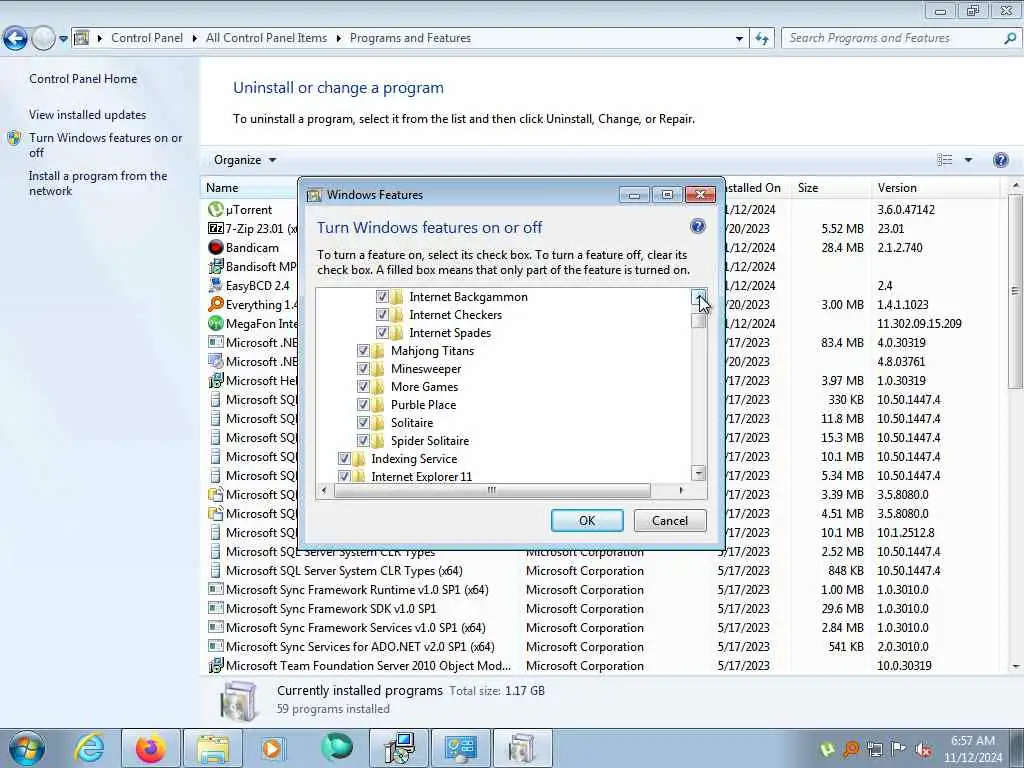1024x768 pixels.
Task: Open Control Panel Home link
Action: [83, 78]
